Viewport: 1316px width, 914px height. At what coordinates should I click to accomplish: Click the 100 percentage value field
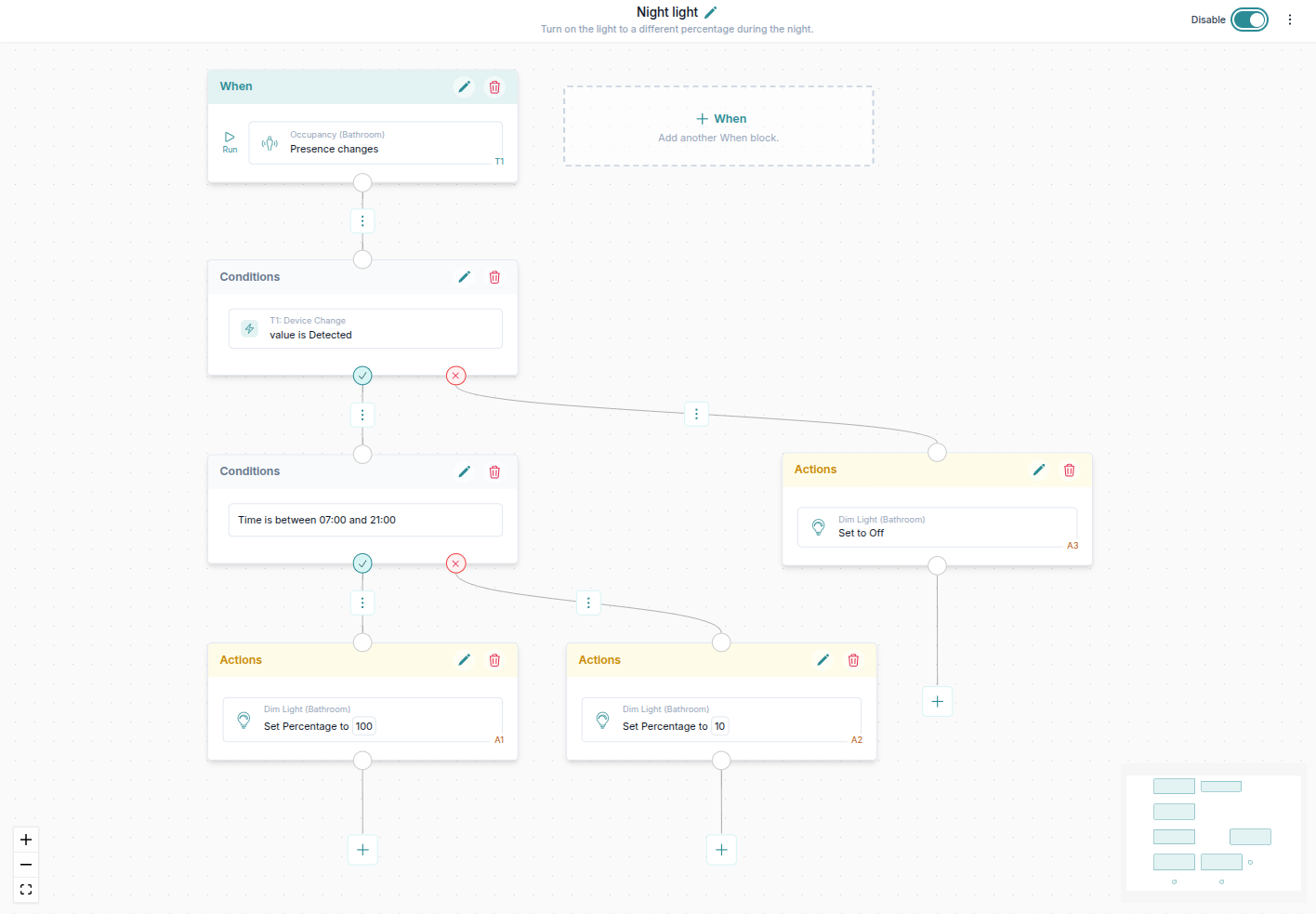pyautogui.click(x=364, y=727)
